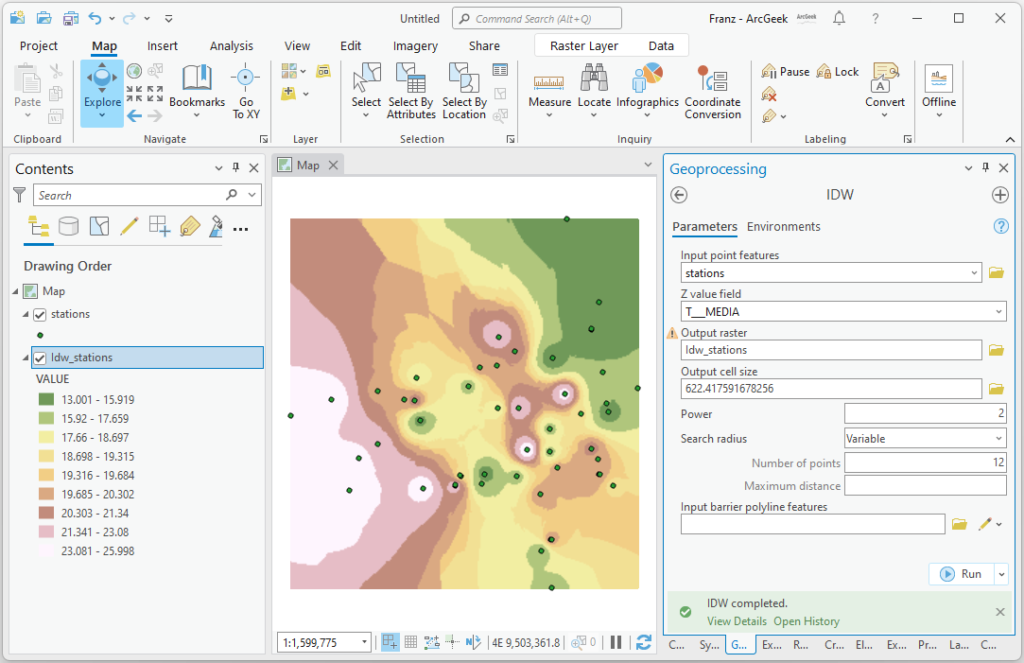
Task: Click the geoprocessing back arrow button
Action: [x=679, y=195]
